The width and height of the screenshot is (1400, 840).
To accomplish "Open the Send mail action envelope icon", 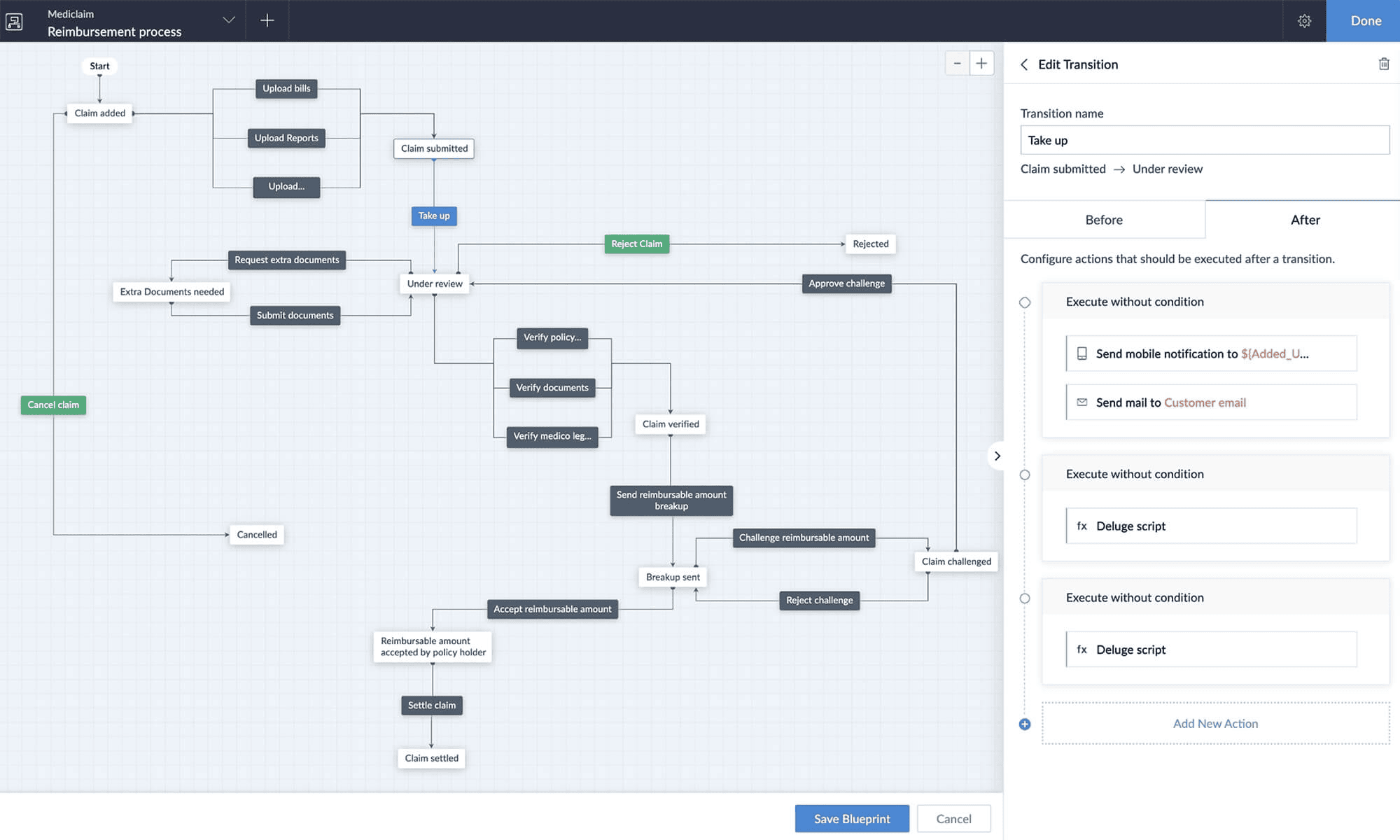I will pos(1082,402).
